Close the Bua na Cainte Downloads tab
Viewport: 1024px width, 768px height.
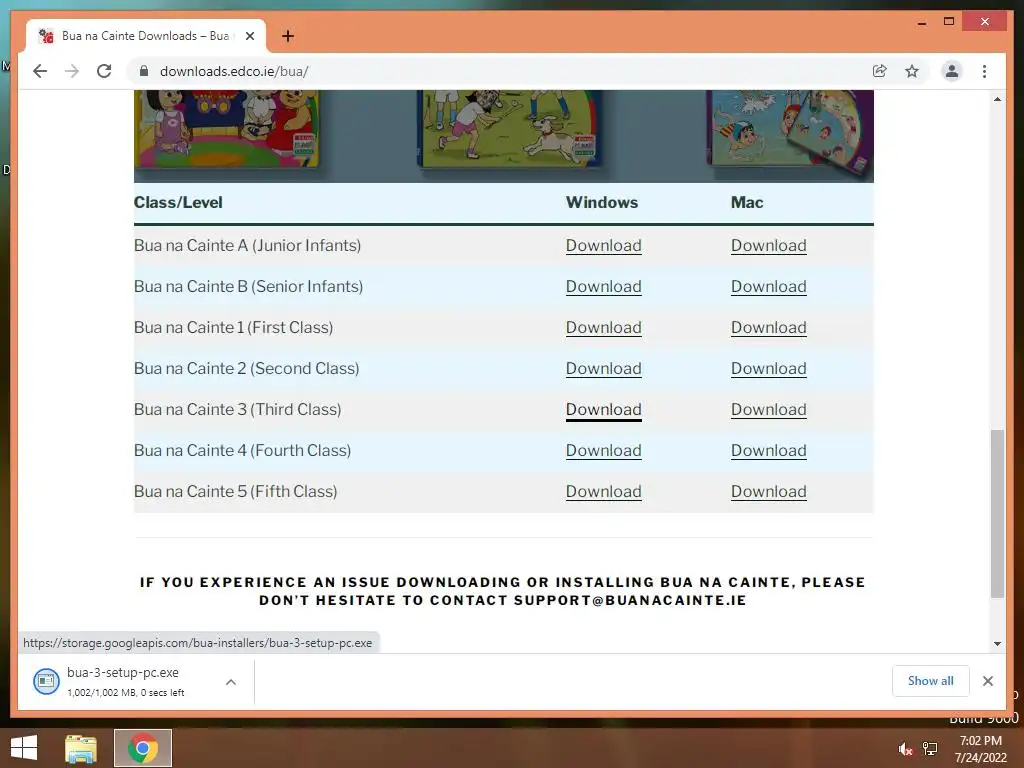pyautogui.click(x=249, y=36)
